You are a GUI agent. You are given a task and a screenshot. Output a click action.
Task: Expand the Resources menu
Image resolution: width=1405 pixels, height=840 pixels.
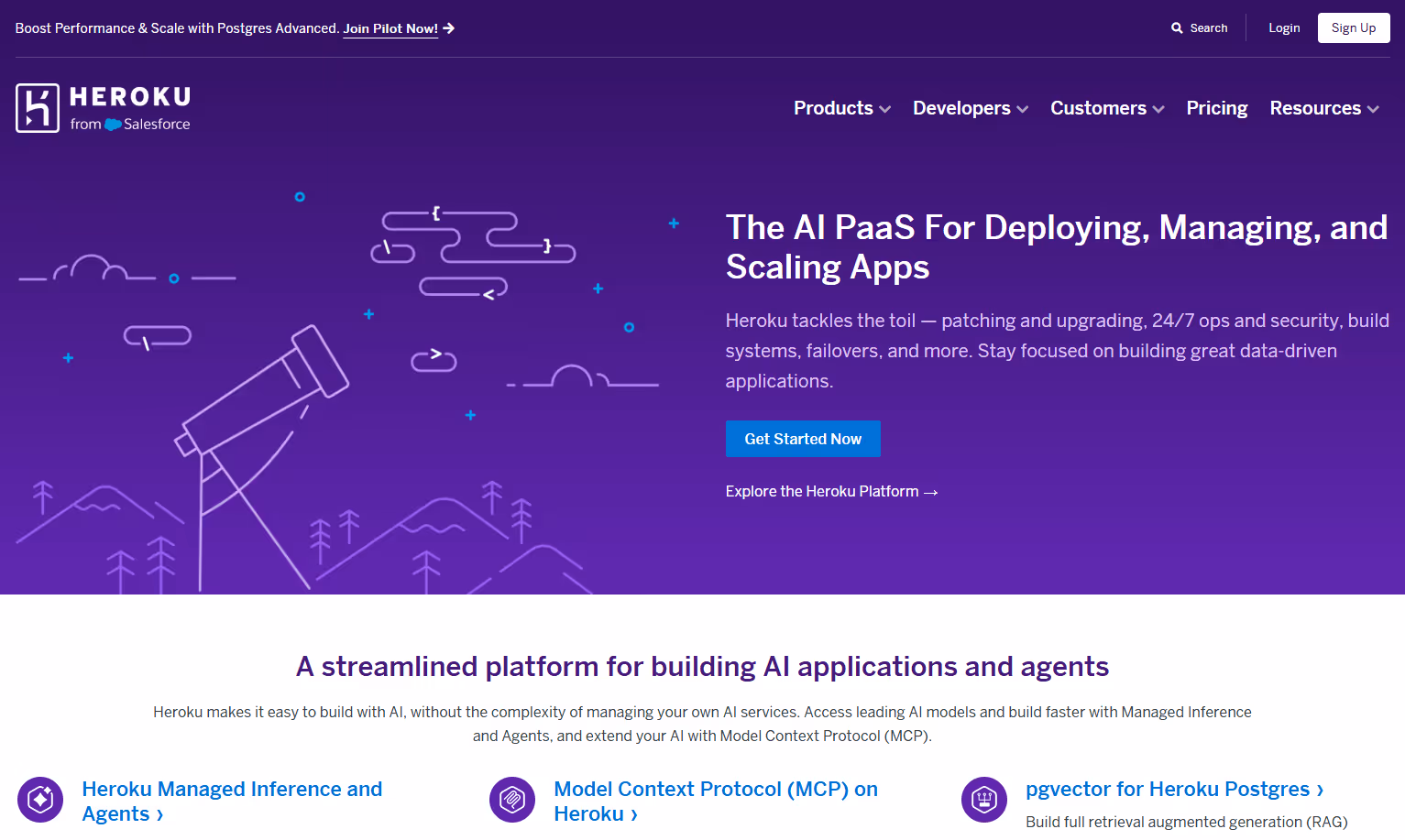(x=1324, y=108)
